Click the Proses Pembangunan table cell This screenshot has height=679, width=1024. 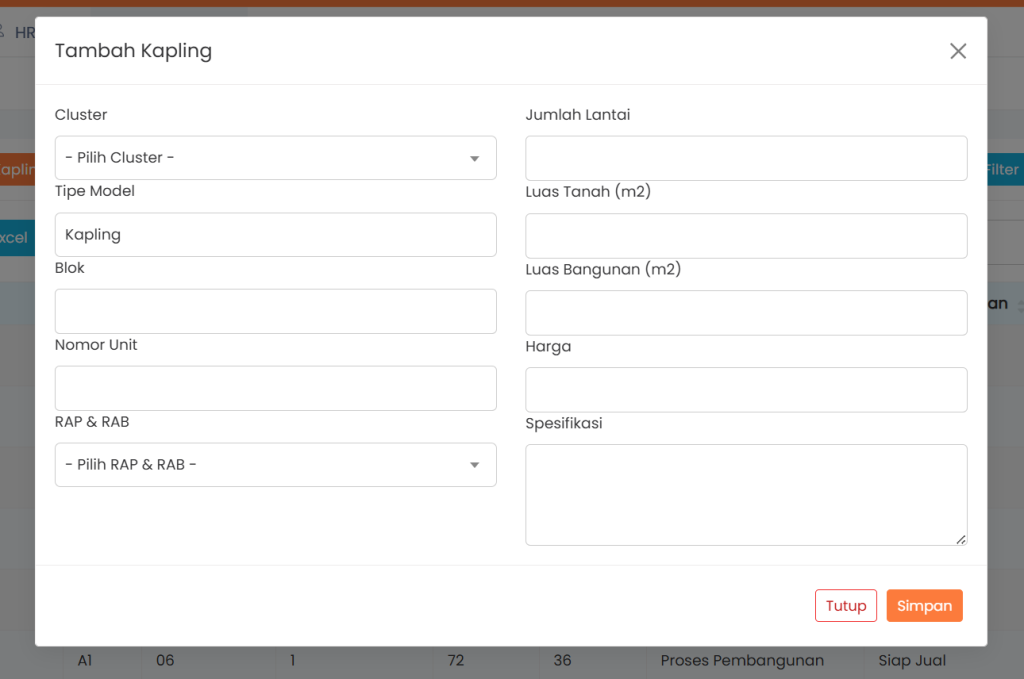coord(742,660)
